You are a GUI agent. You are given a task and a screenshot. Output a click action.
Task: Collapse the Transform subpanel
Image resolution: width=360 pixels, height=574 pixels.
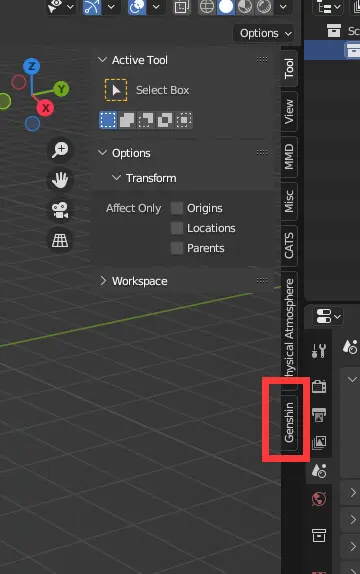116,178
